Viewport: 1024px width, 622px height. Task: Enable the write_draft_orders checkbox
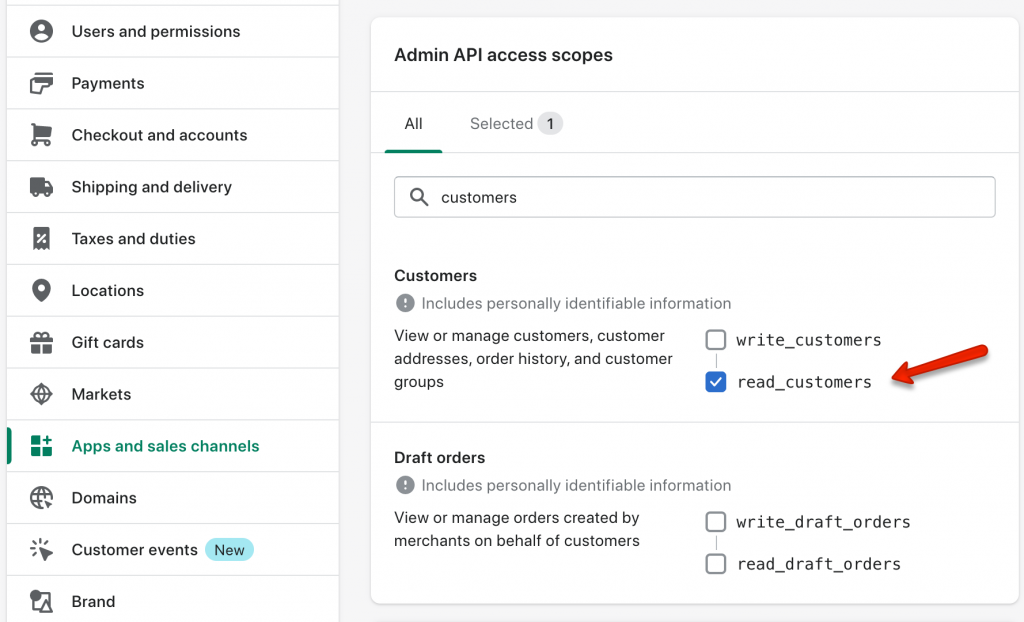point(716,521)
